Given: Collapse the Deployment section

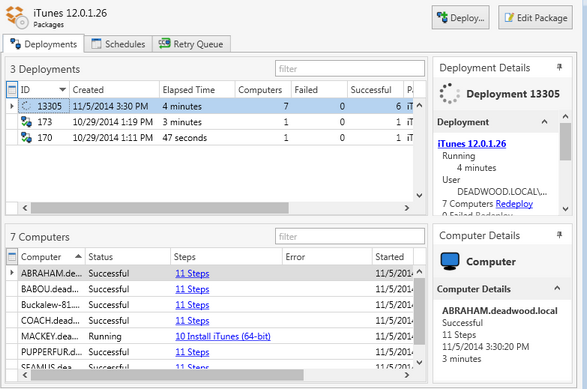Looking at the screenshot, I should (x=544, y=122).
